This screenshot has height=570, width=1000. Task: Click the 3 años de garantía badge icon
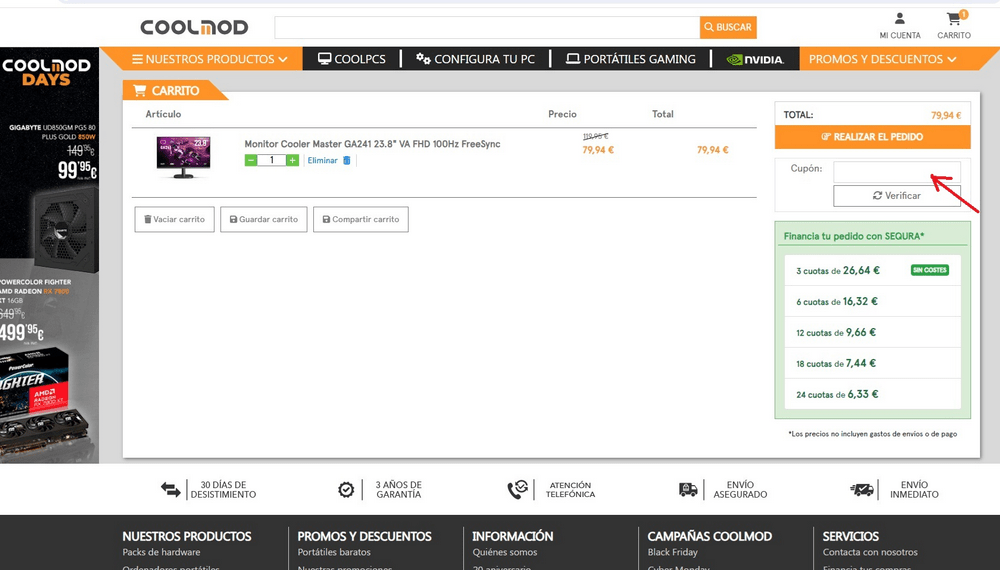pyautogui.click(x=346, y=490)
